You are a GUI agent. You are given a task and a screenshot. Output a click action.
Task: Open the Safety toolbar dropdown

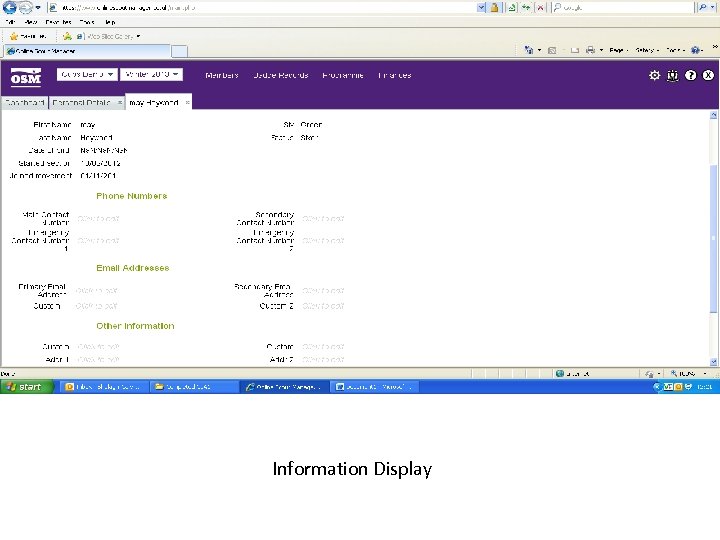click(x=647, y=50)
